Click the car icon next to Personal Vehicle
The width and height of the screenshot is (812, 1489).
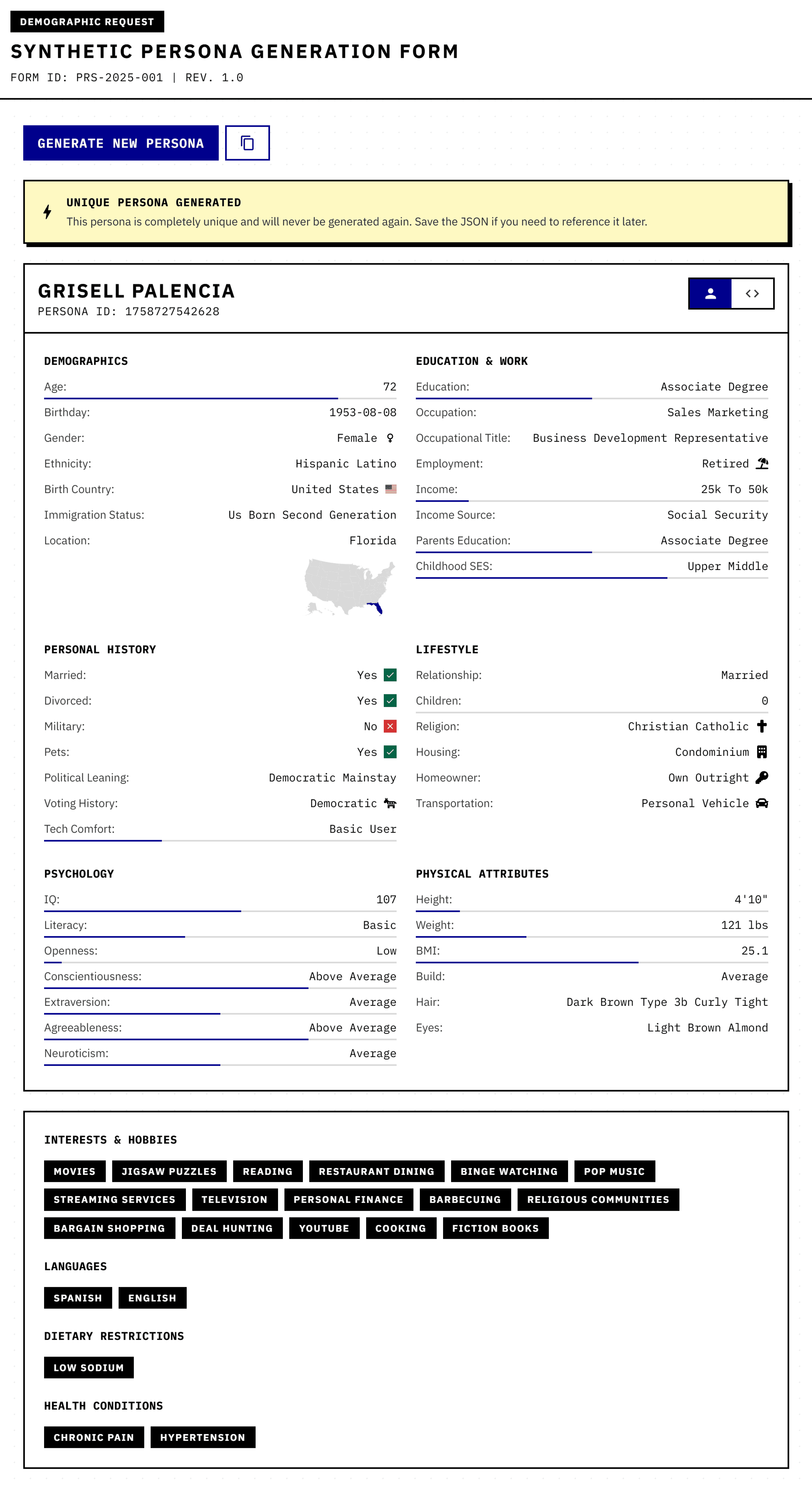(x=762, y=803)
